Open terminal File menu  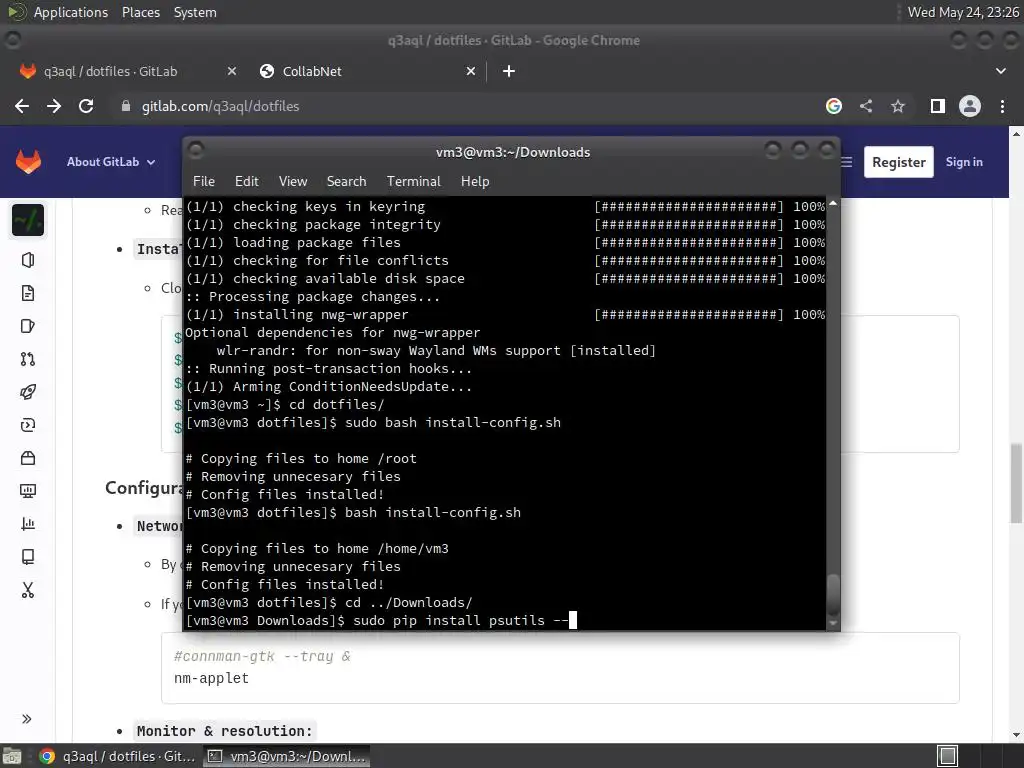click(204, 182)
